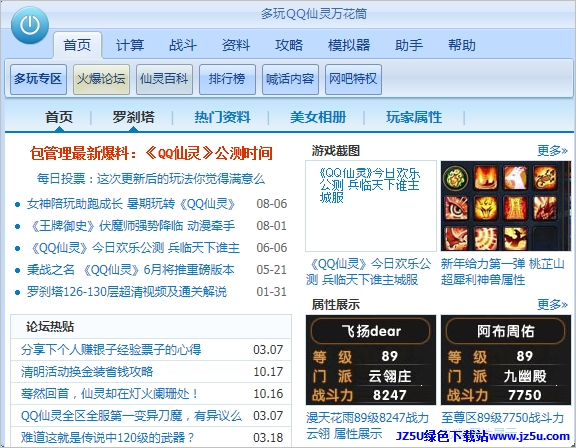This screenshot has width=576, height=448.
Task: Click the 网吧特权 button
Action: 353,79
